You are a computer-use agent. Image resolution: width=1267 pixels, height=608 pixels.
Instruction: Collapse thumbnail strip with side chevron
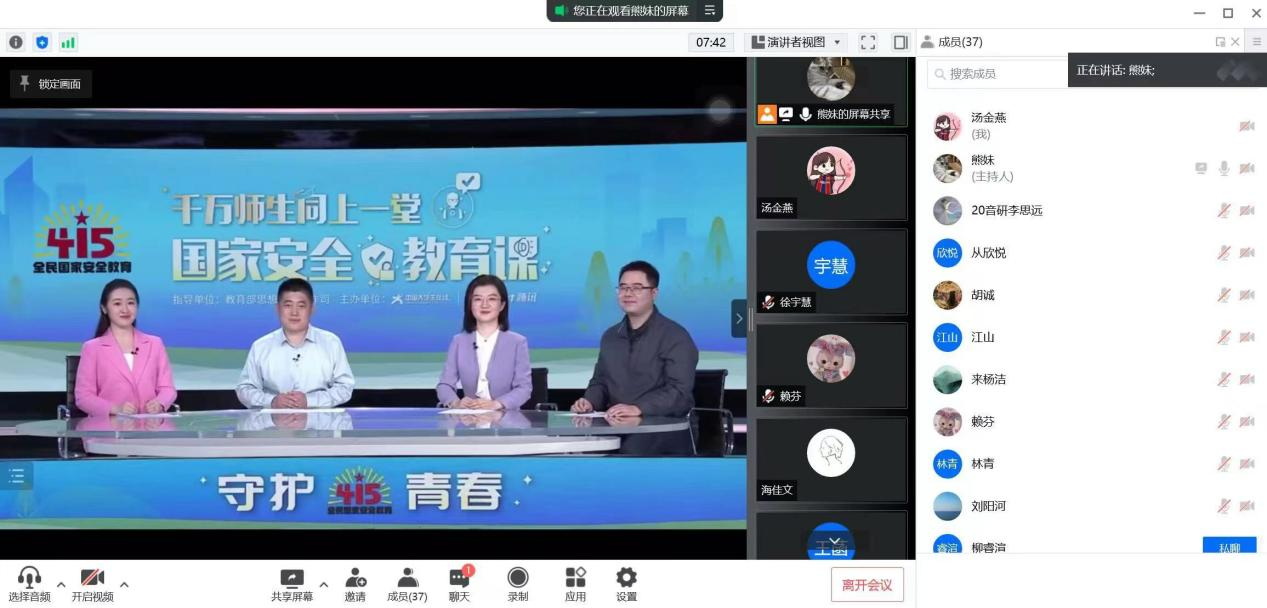click(739, 318)
